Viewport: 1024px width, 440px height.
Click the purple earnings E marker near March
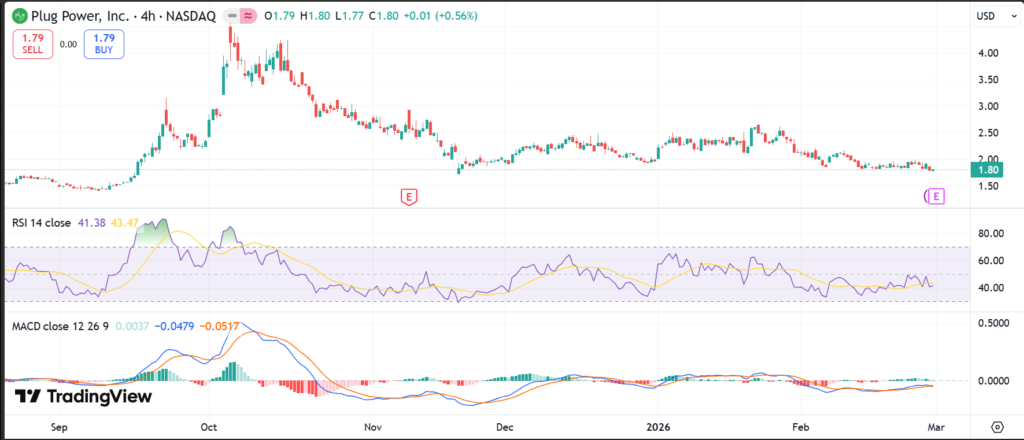[x=936, y=196]
